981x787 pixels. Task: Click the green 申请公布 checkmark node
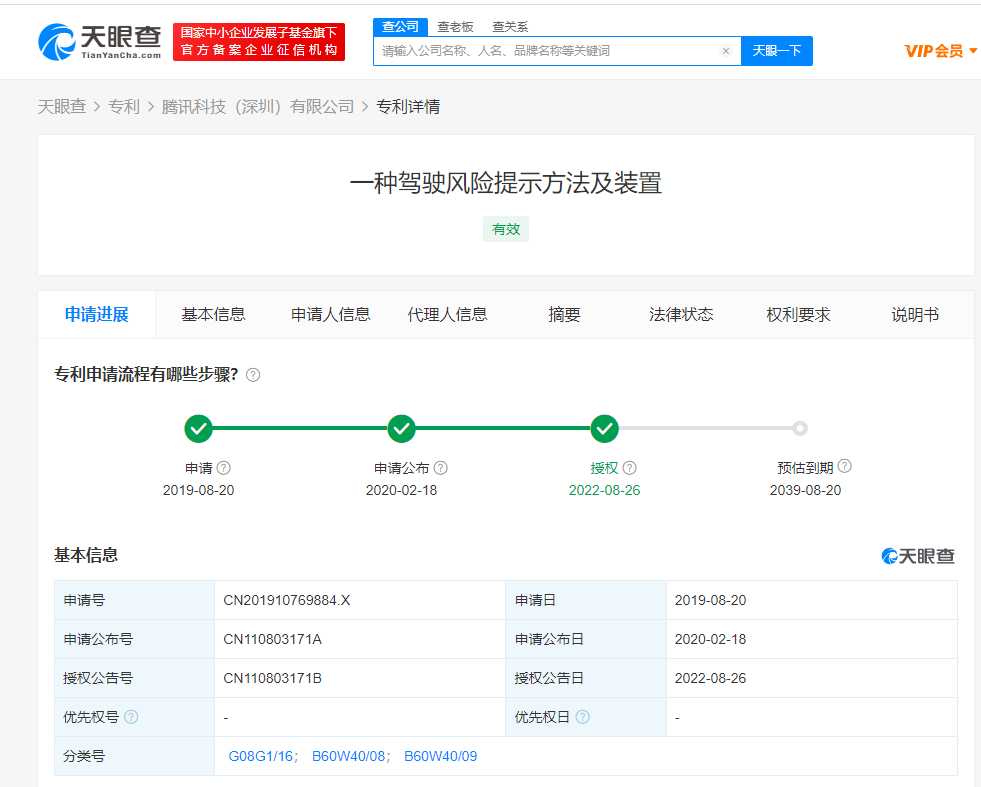pyautogui.click(x=402, y=429)
